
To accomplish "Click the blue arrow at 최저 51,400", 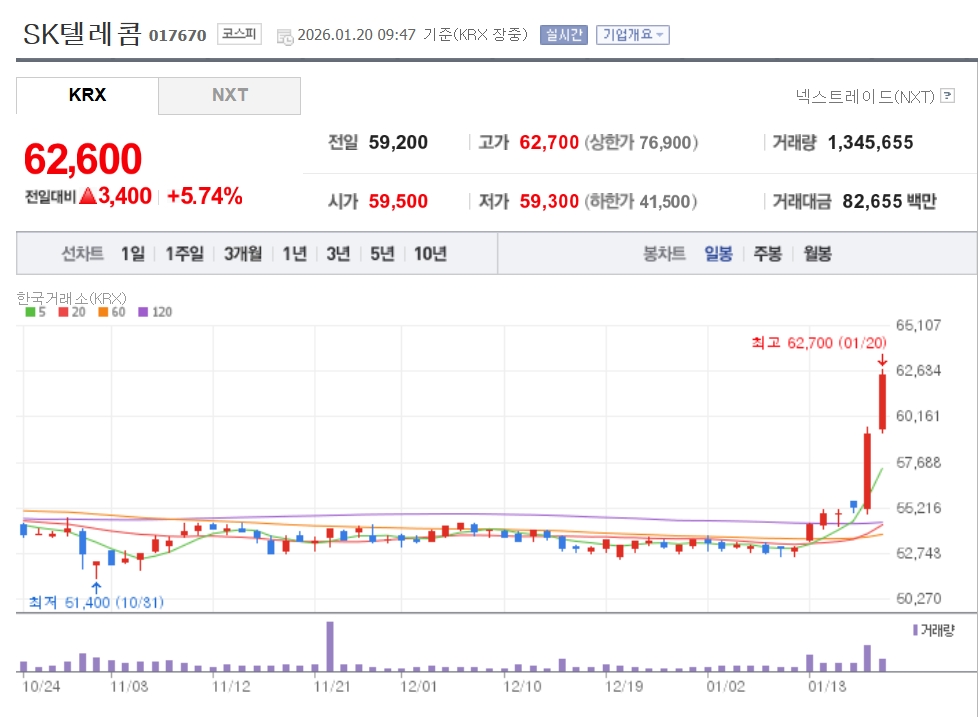I will 96,587.
